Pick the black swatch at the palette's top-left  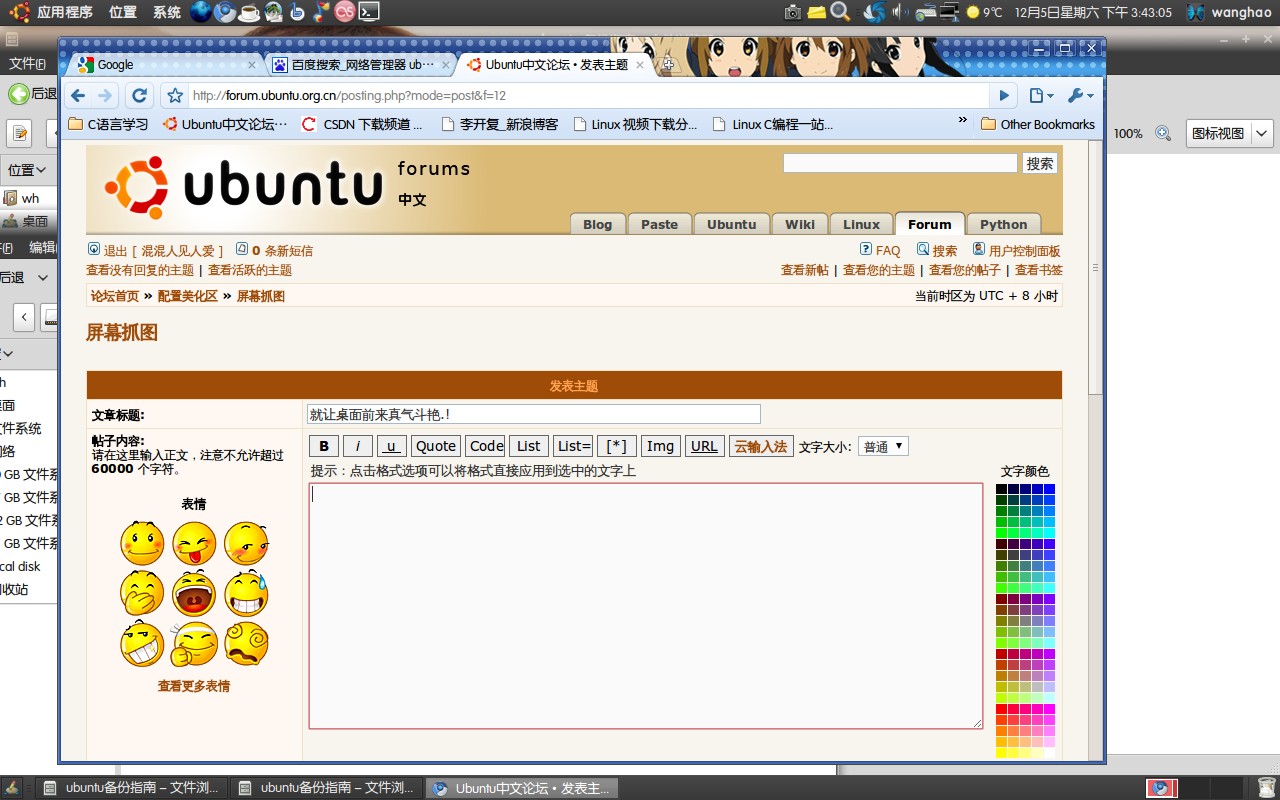1002,489
